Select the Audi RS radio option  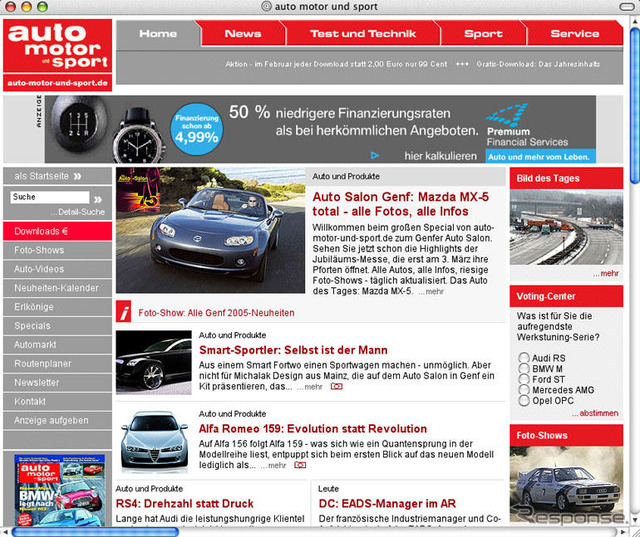pyautogui.click(x=524, y=358)
